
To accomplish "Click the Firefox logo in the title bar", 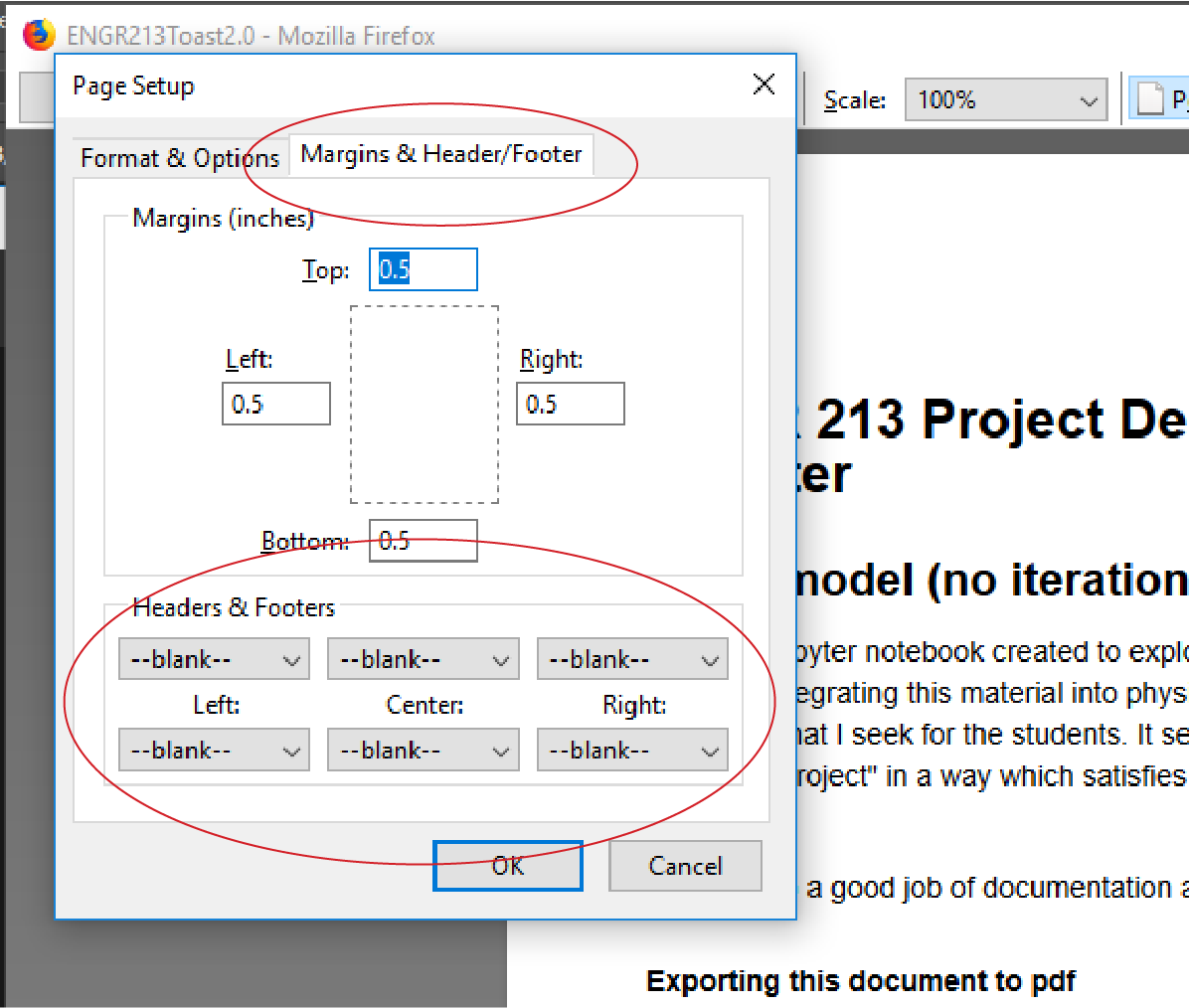I will click(x=38, y=35).
